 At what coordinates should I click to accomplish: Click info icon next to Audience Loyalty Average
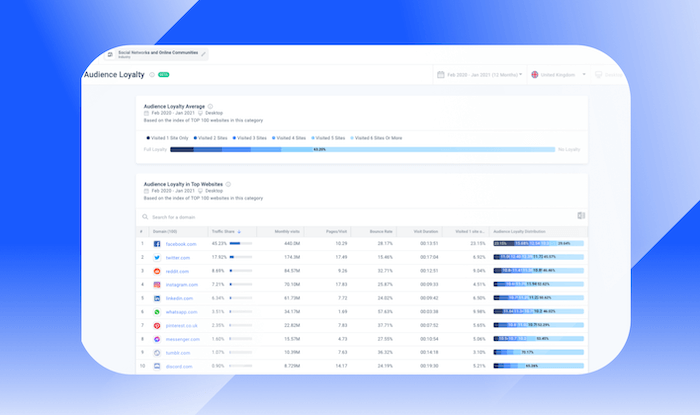tap(211, 105)
